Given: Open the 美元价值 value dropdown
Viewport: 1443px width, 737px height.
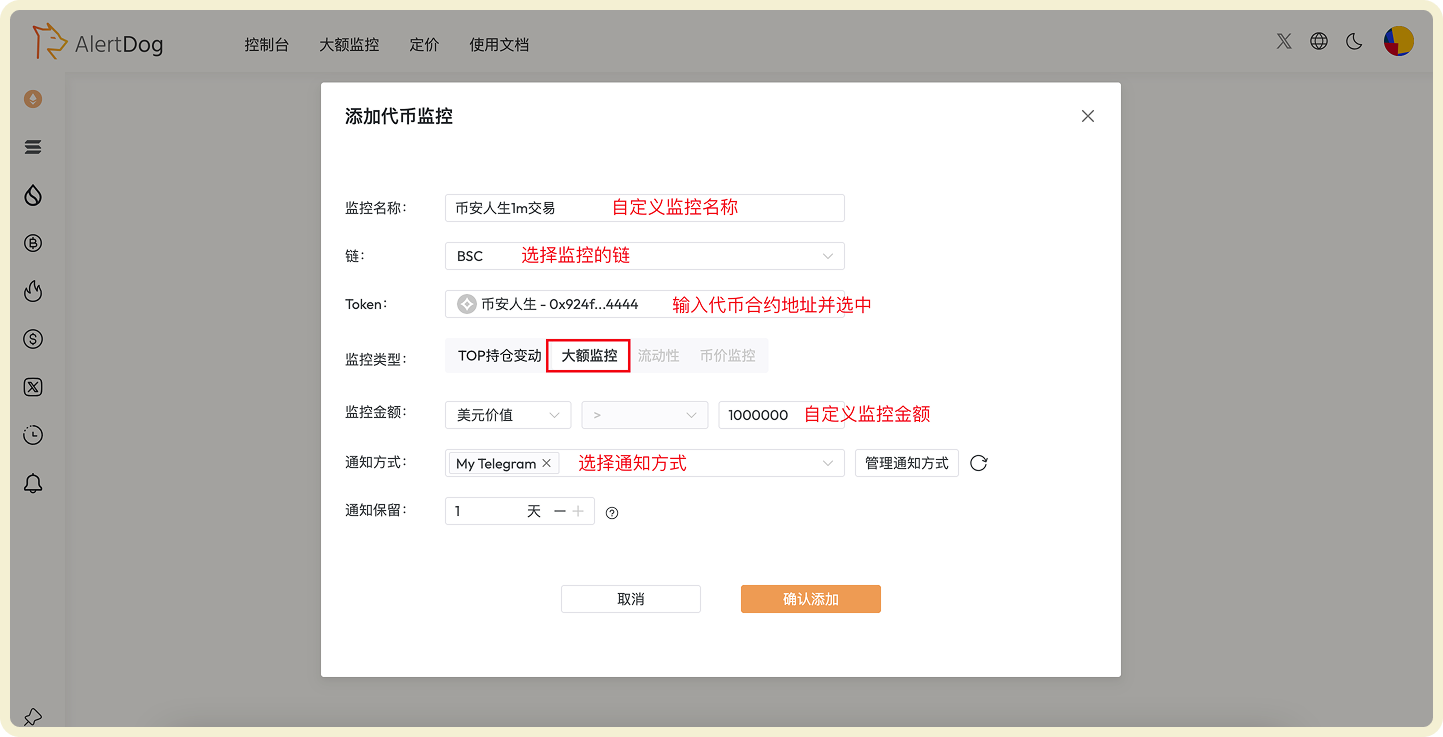Looking at the screenshot, I should (508, 414).
